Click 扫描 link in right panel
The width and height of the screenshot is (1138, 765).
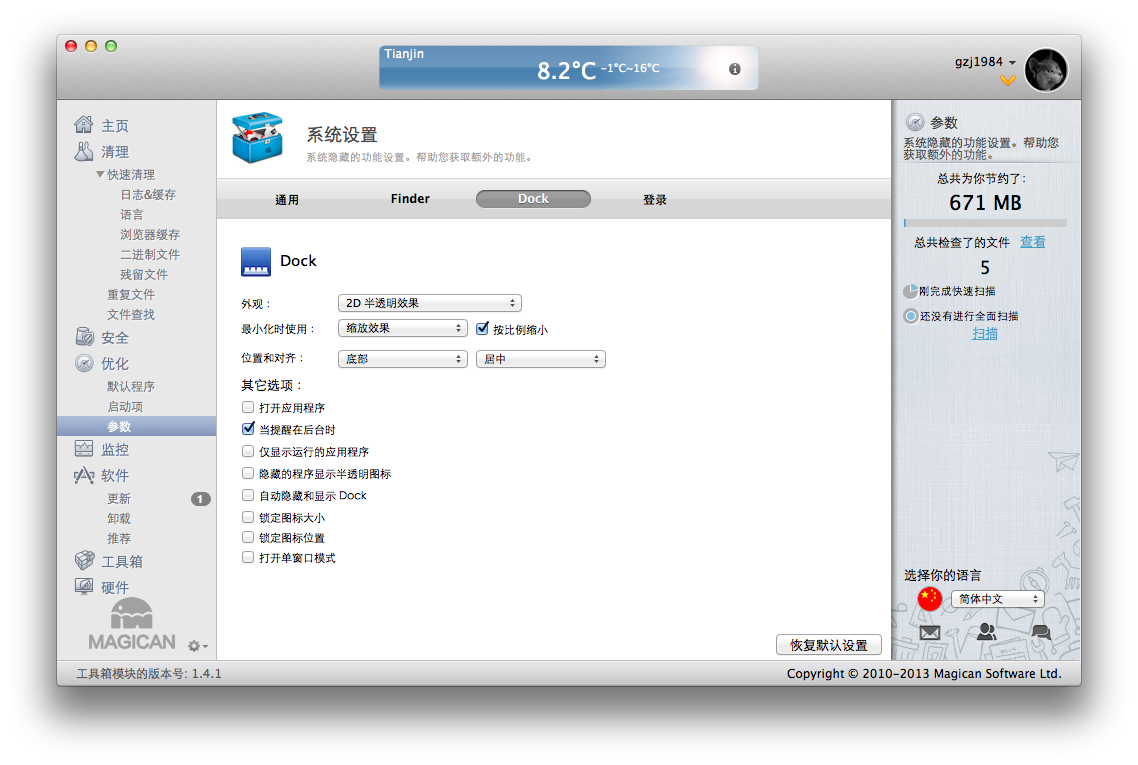[x=985, y=334]
